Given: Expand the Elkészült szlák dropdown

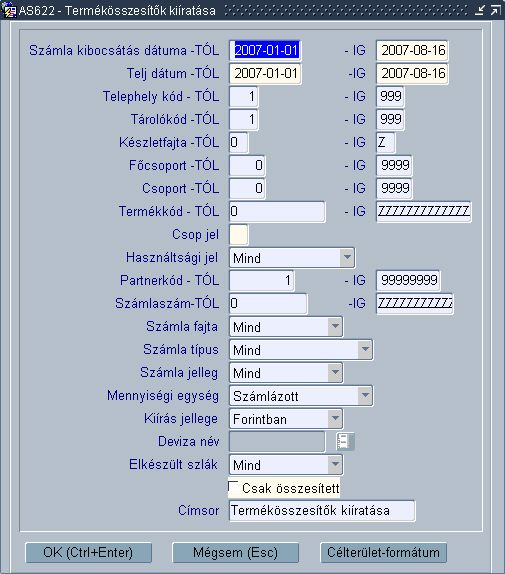Looking at the screenshot, I should click(x=335, y=465).
